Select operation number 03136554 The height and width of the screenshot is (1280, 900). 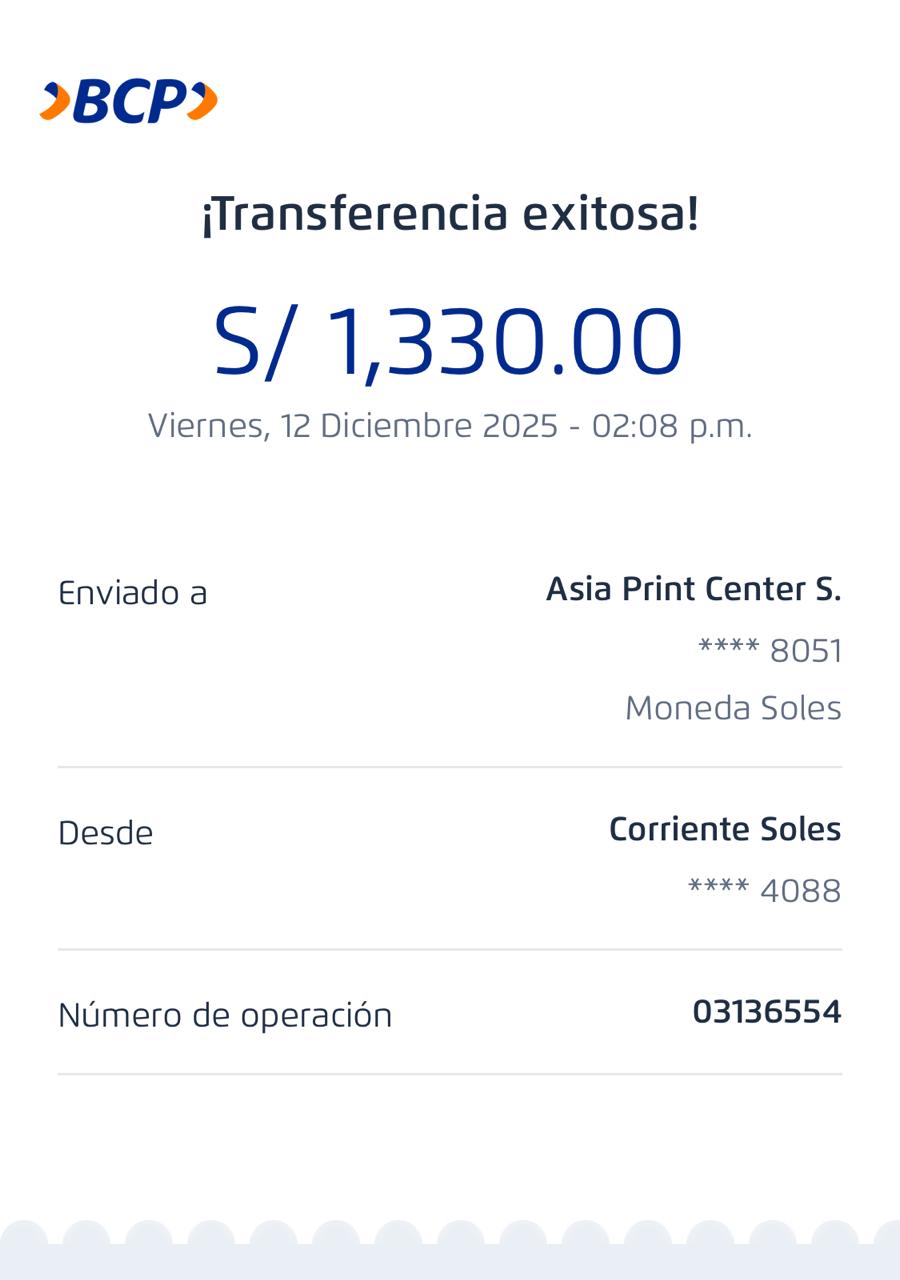[x=767, y=1012]
